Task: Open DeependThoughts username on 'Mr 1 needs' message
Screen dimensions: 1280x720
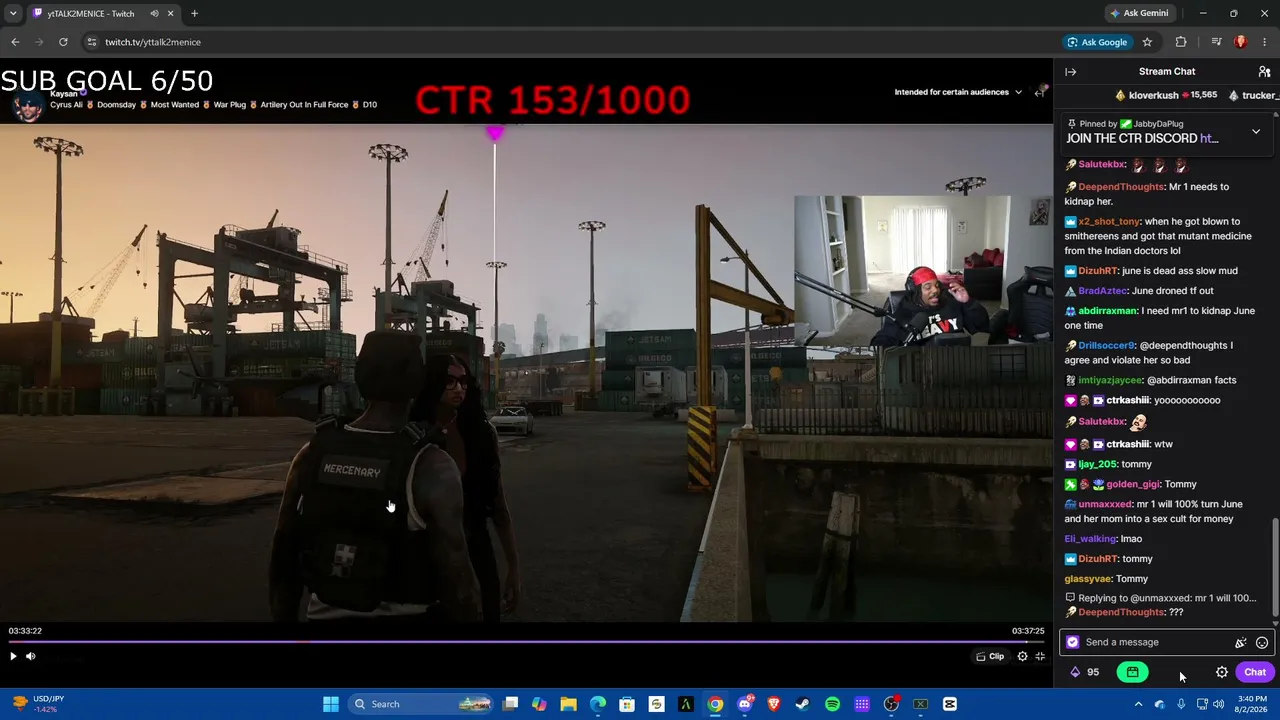Action: (1121, 187)
